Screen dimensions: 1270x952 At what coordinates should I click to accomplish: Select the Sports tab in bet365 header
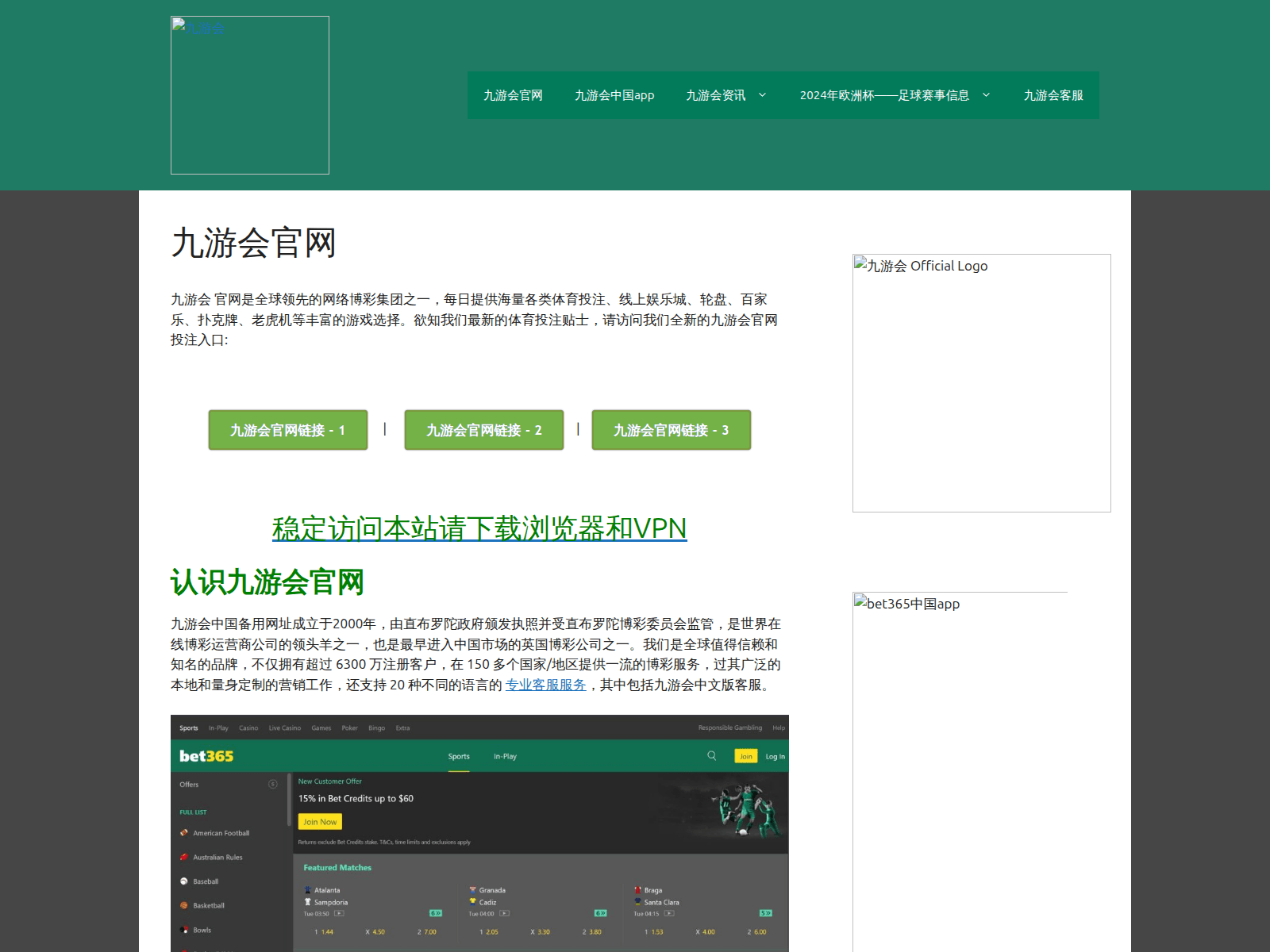click(x=459, y=757)
